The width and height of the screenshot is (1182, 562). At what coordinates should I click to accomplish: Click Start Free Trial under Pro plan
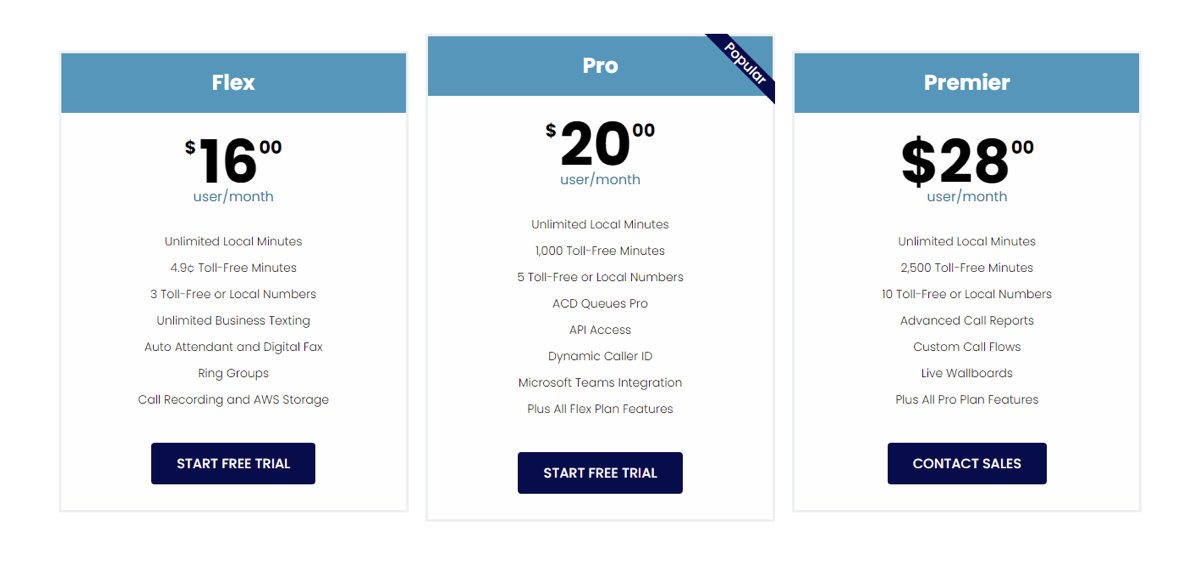(x=600, y=473)
